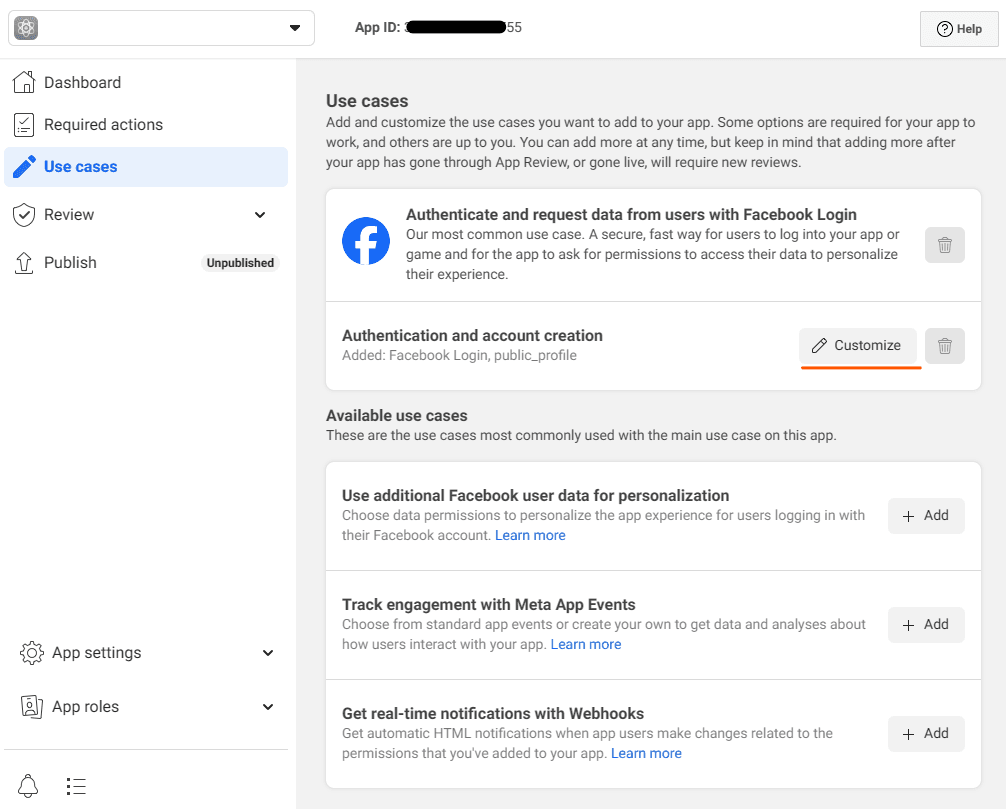1006x809 pixels.
Task: Open Learn more link for Meta App Events
Action: (x=586, y=644)
